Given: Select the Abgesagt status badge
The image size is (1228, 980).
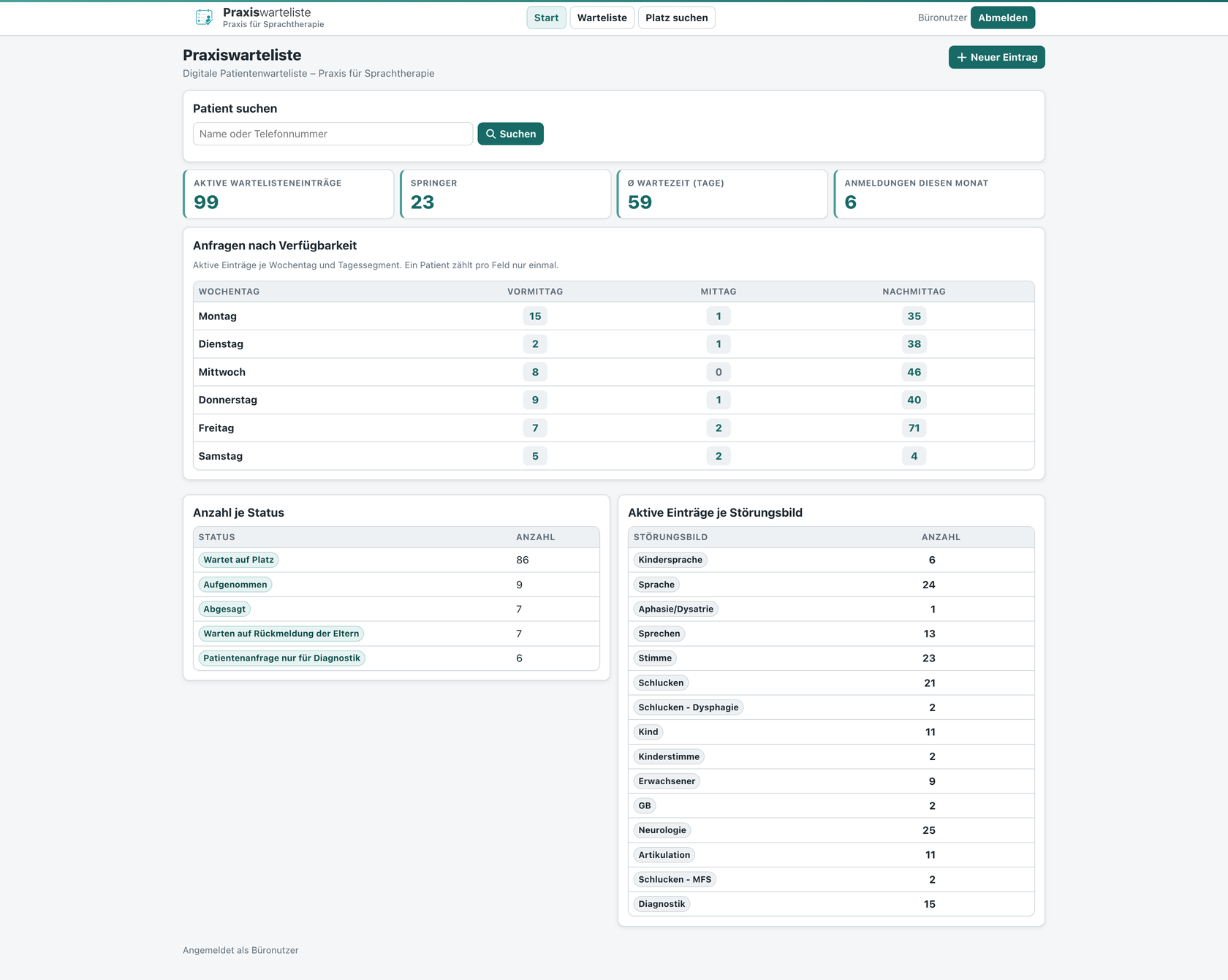Looking at the screenshot, I should coord(224,609).
